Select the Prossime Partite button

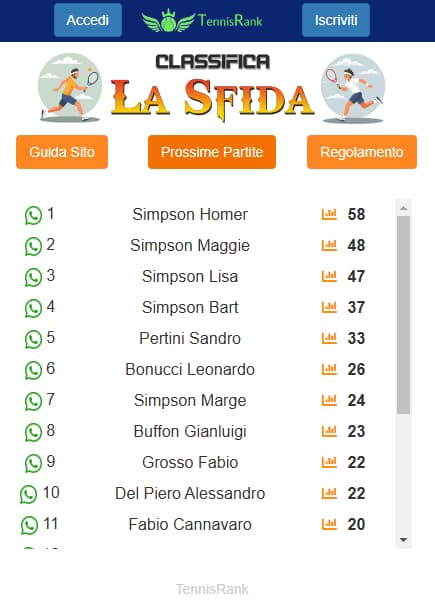[x=212, y=152]
